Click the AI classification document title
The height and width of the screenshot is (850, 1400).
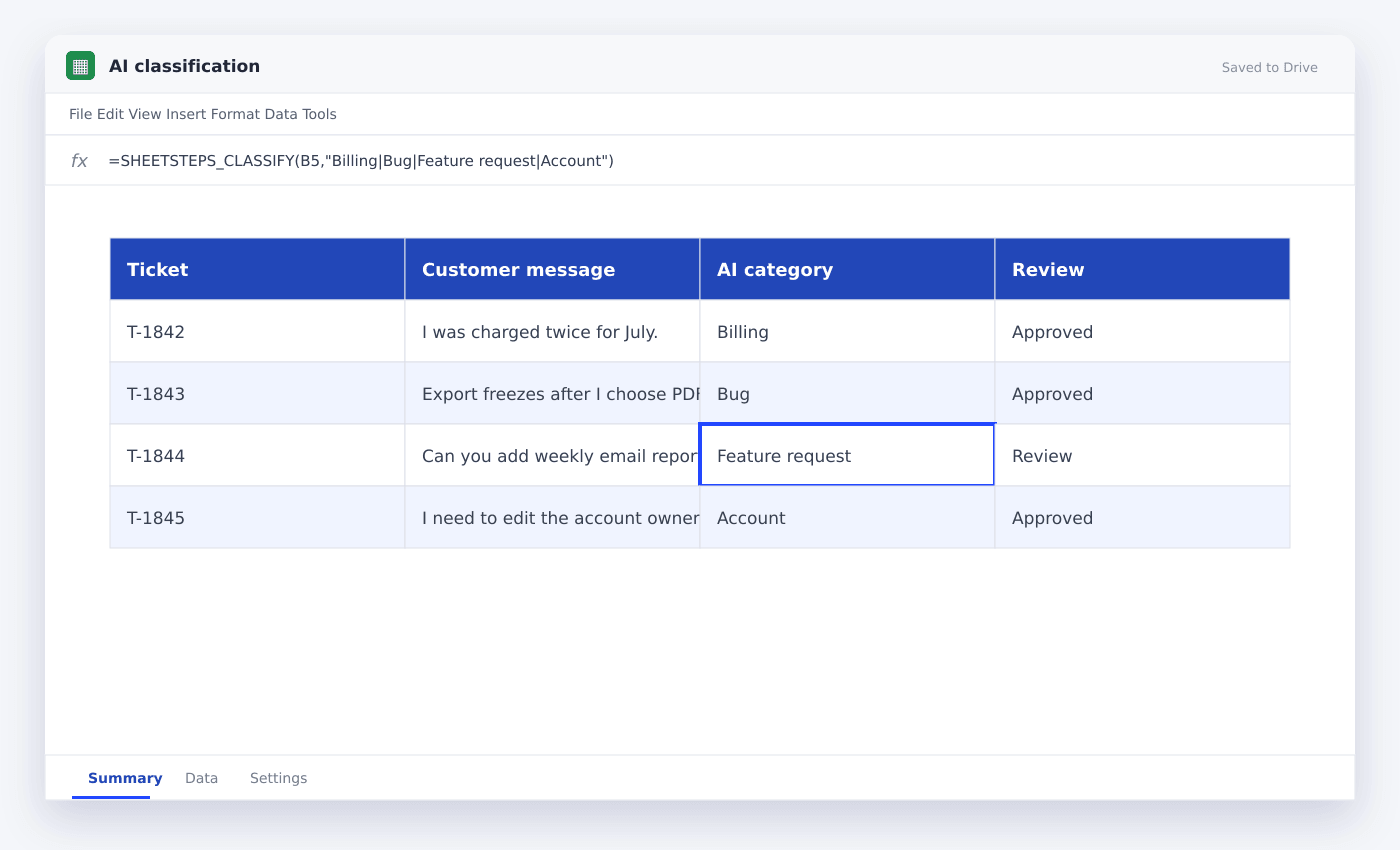coord(184,66)
